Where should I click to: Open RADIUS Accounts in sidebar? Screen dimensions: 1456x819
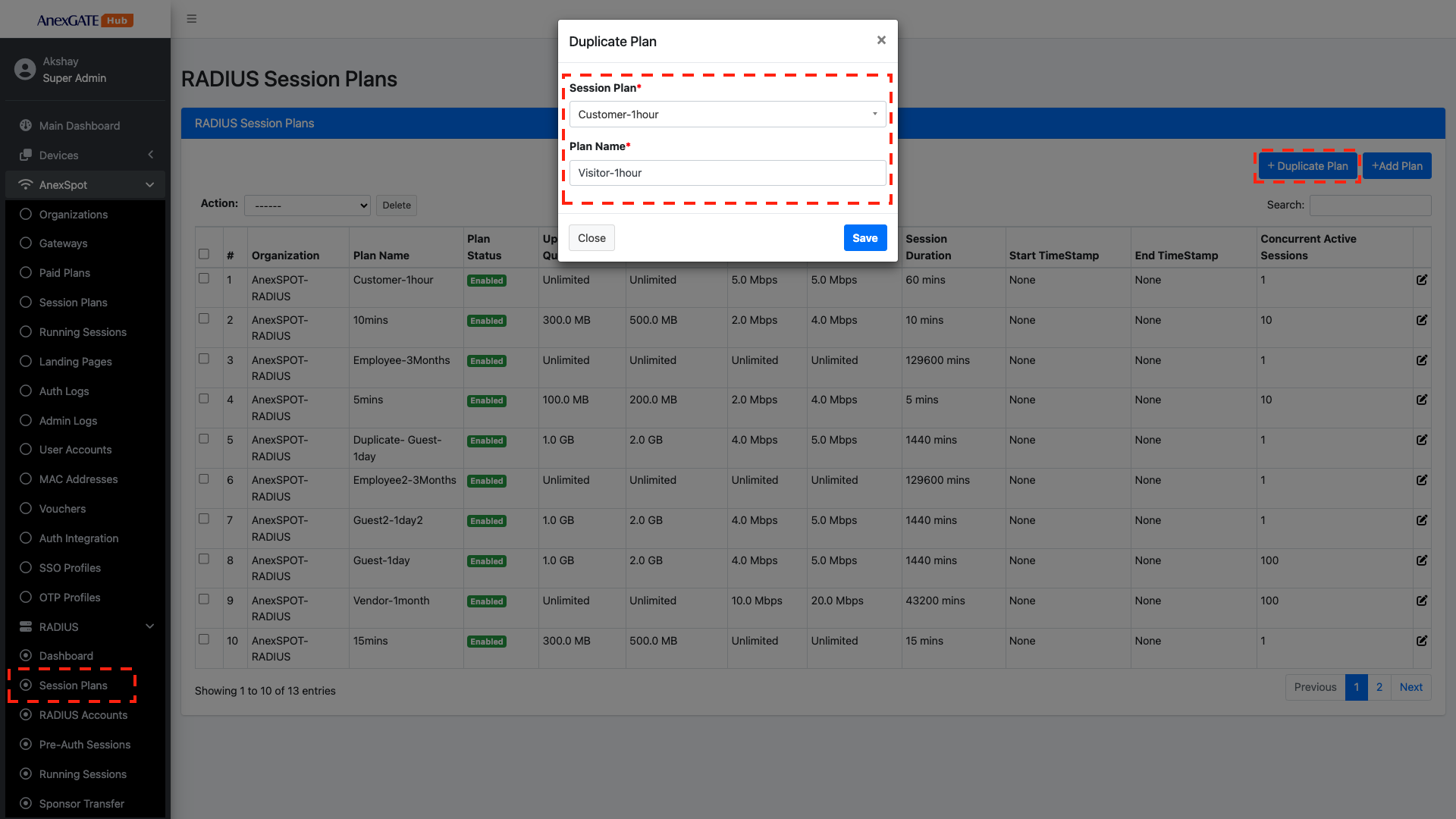click(83, 715)
